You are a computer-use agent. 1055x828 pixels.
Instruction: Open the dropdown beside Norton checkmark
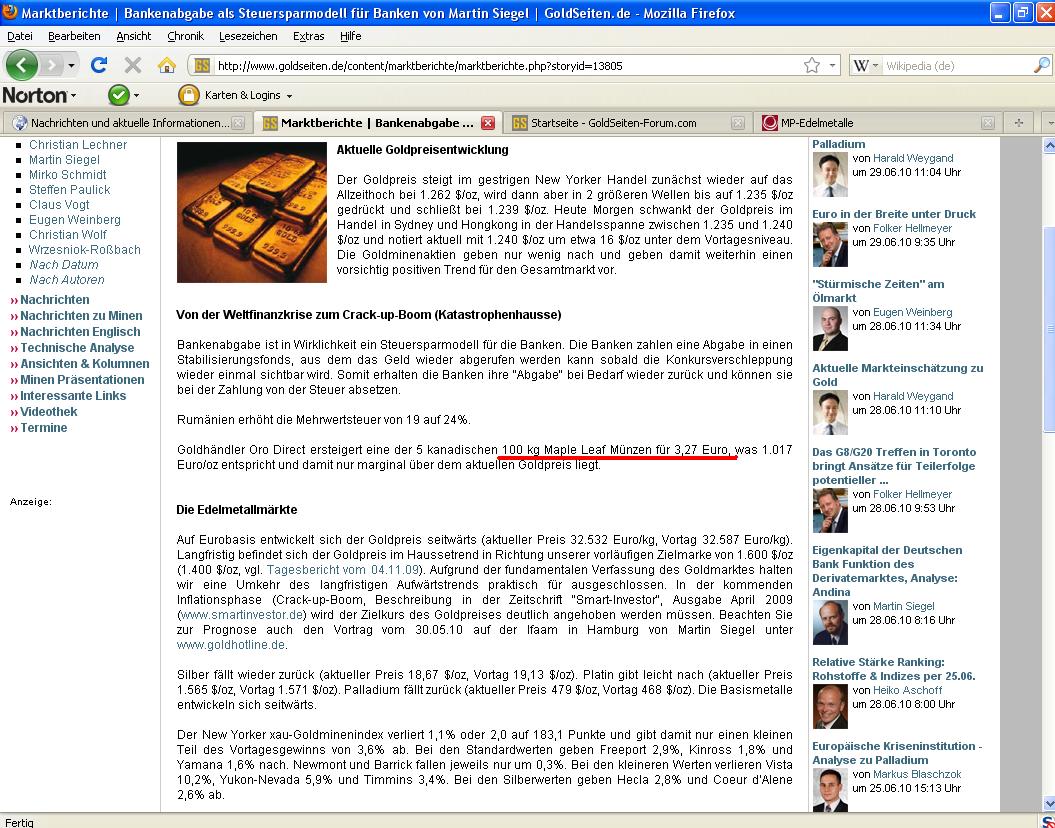click(x=136, y=96)
